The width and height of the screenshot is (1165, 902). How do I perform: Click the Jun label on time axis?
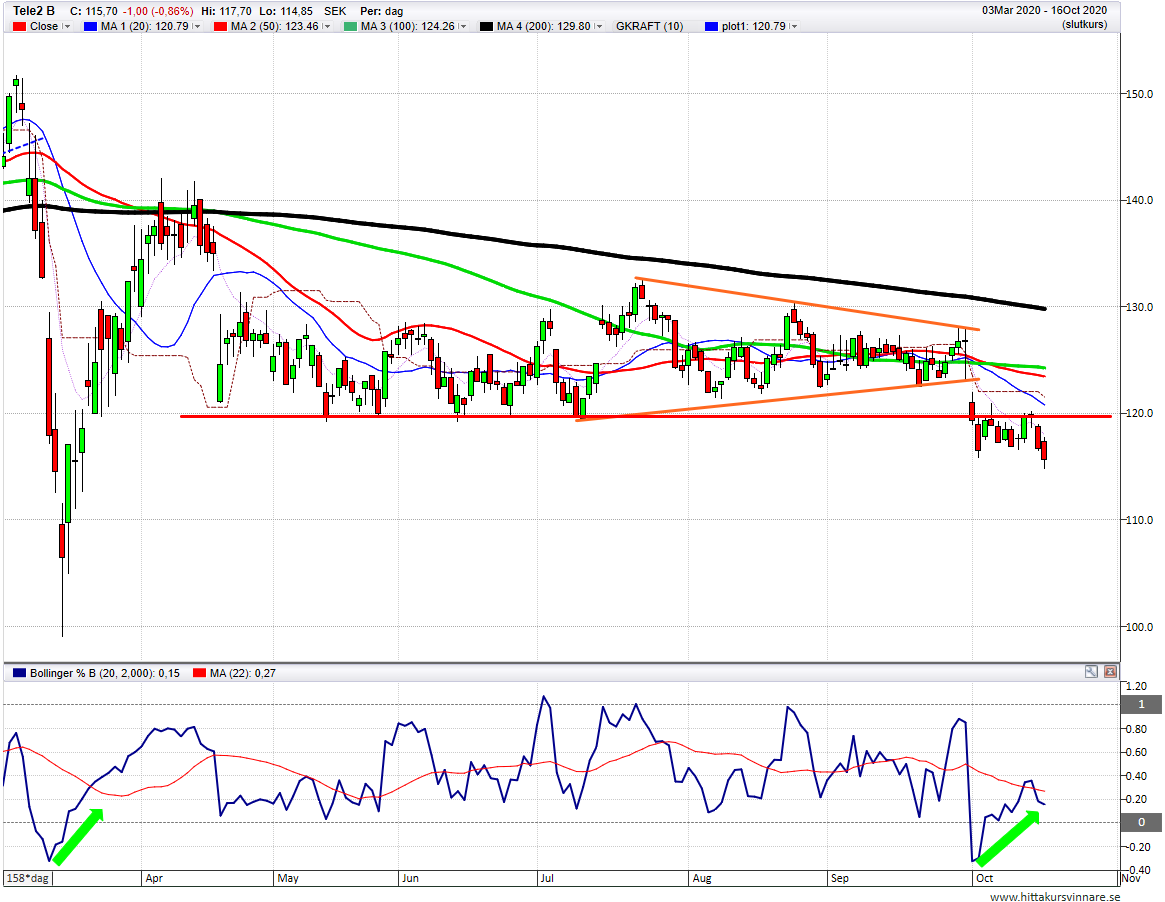[410, 878]
